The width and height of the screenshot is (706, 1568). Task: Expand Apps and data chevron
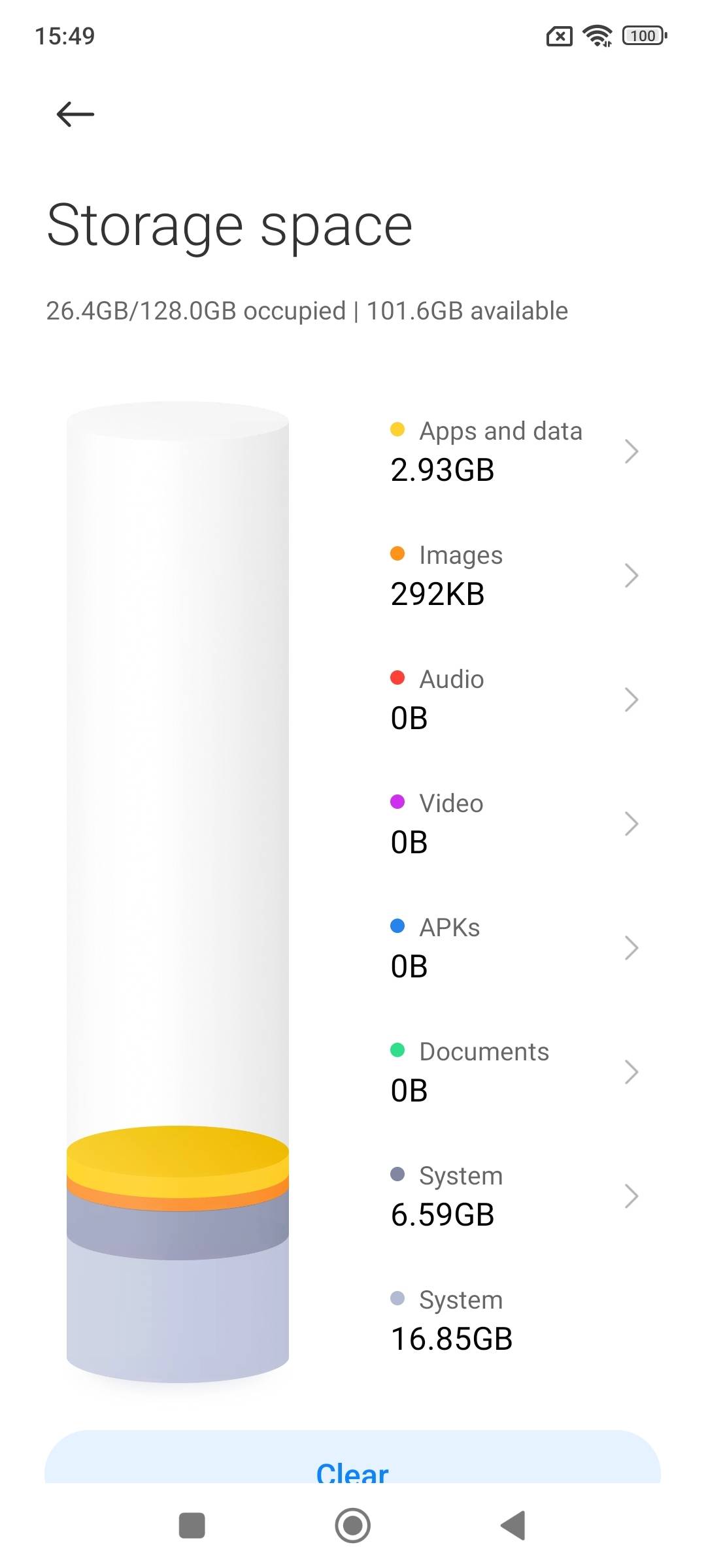[631, 451]
